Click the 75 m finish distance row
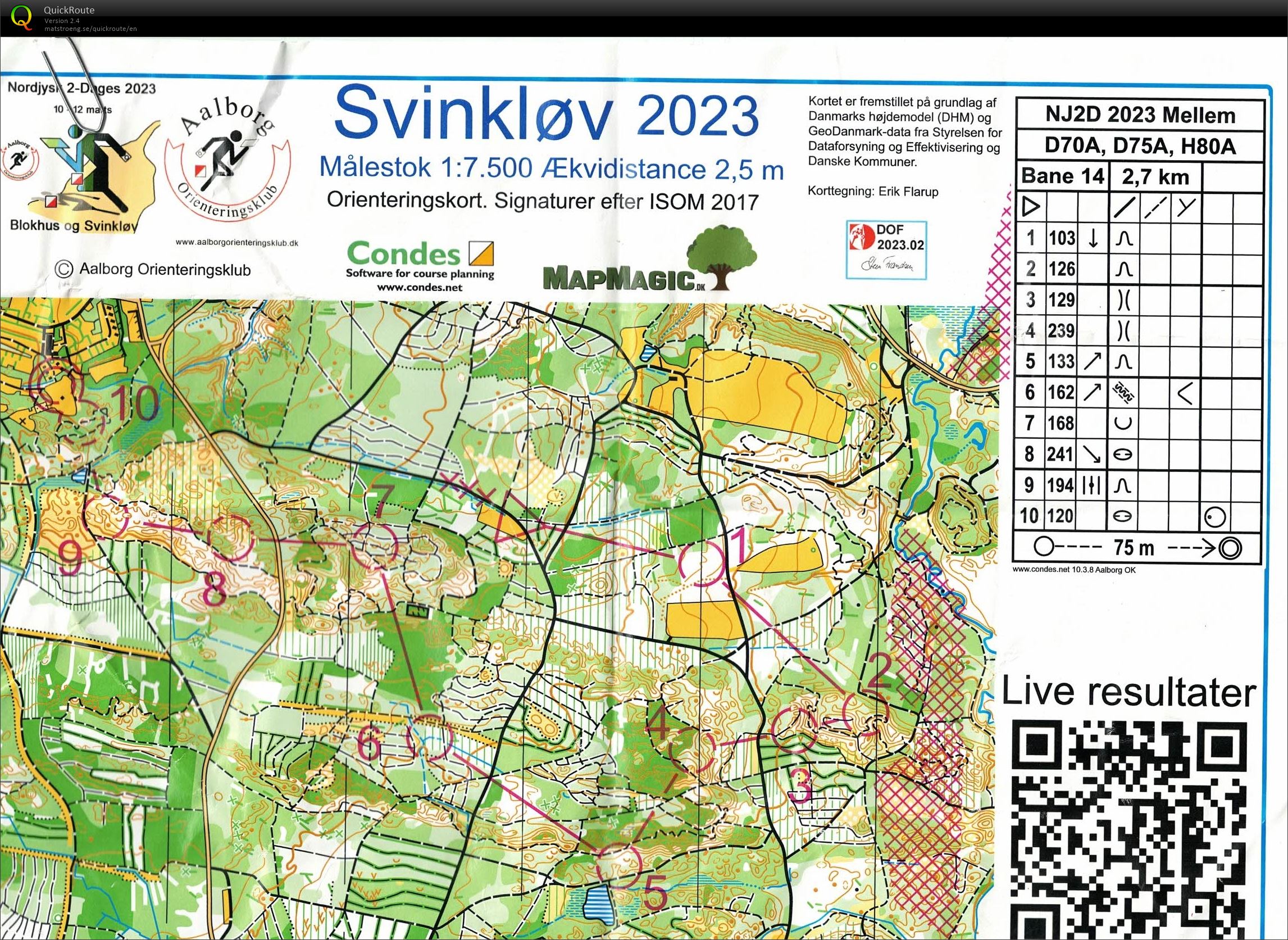Screen dimensions: 1288x940 (1137, 547)
